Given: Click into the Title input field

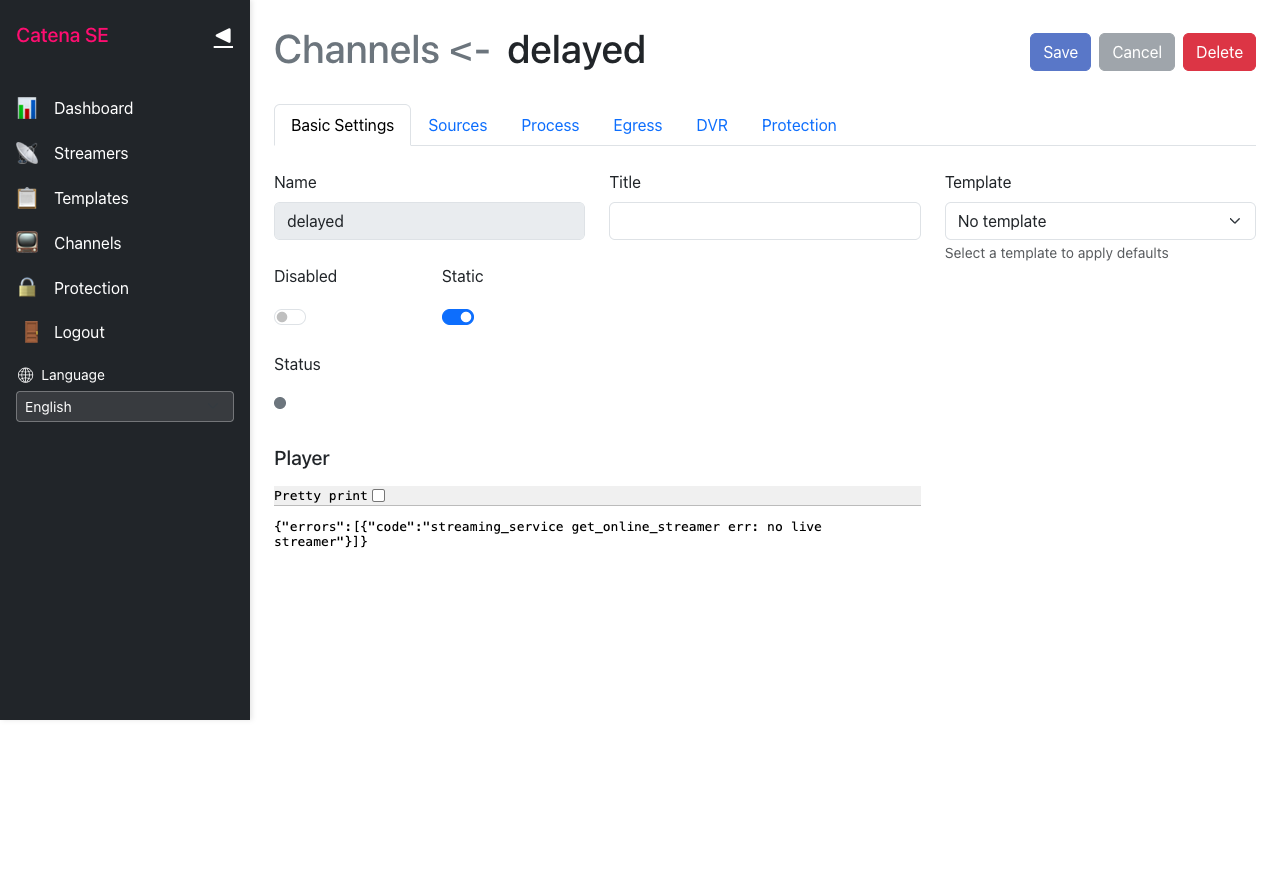Looking at the screenshot, I should (764, 221).
